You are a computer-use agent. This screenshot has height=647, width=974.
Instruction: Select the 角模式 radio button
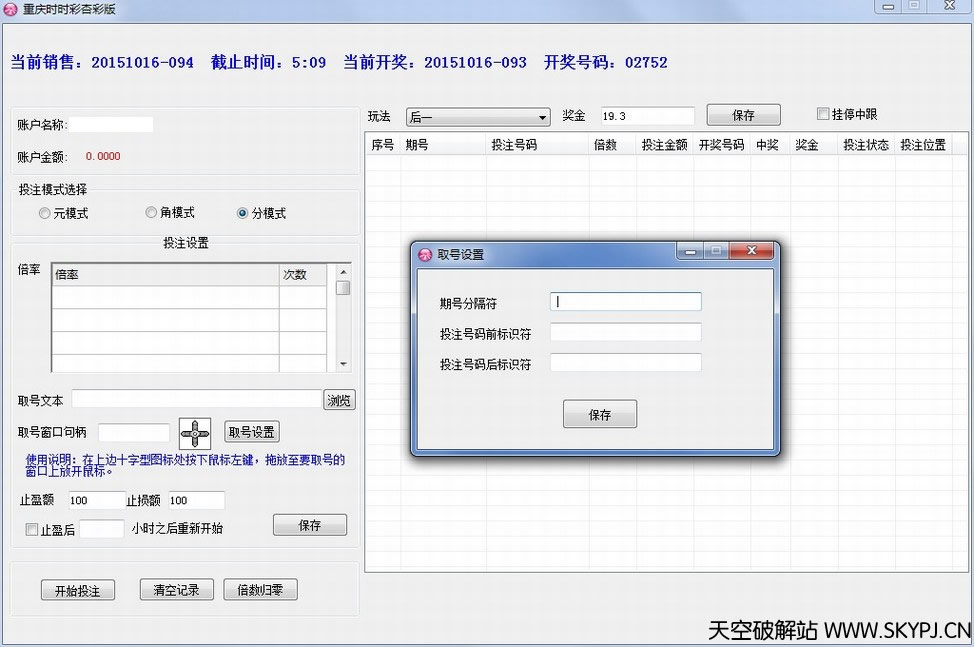(151, 213)
